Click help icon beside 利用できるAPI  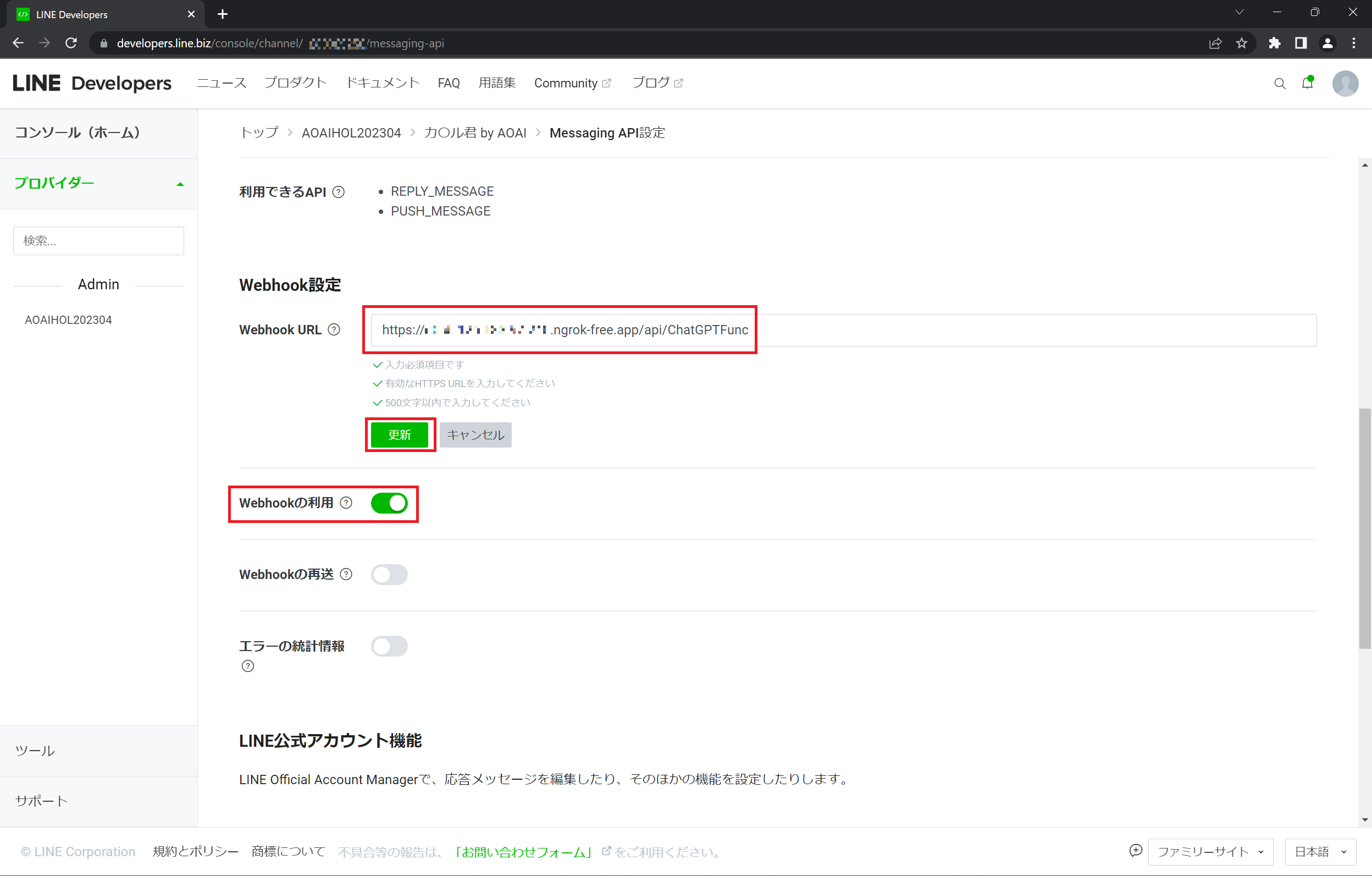339,192
